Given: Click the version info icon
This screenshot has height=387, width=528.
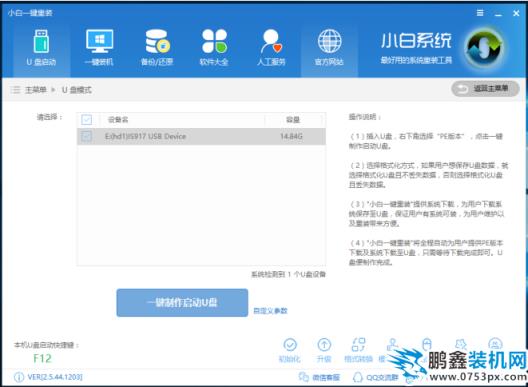Looking at the screenshot, I should pyautogui.click(x=19, y=377).
